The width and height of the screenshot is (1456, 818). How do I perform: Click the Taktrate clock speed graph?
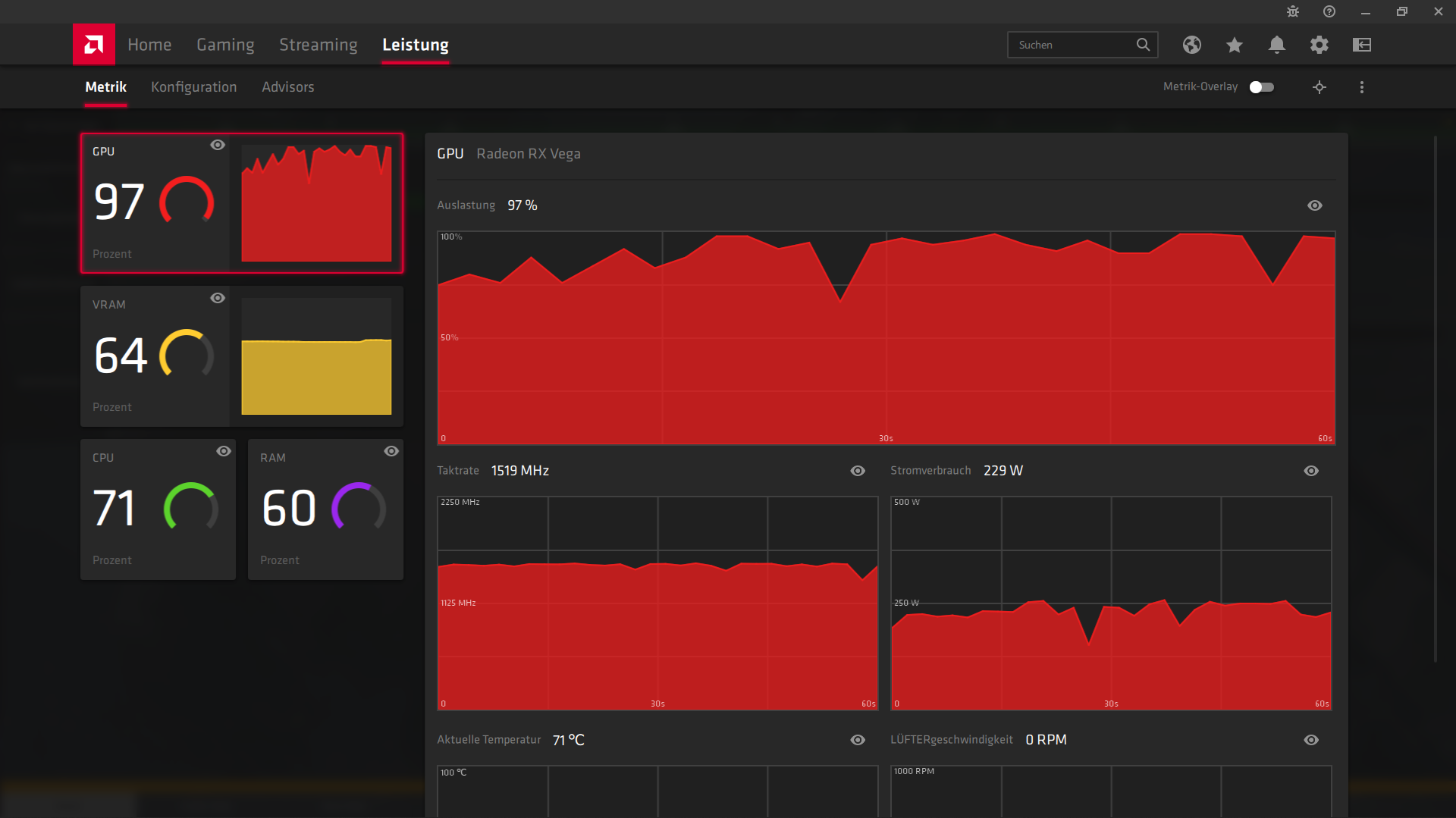click(657, 603)
